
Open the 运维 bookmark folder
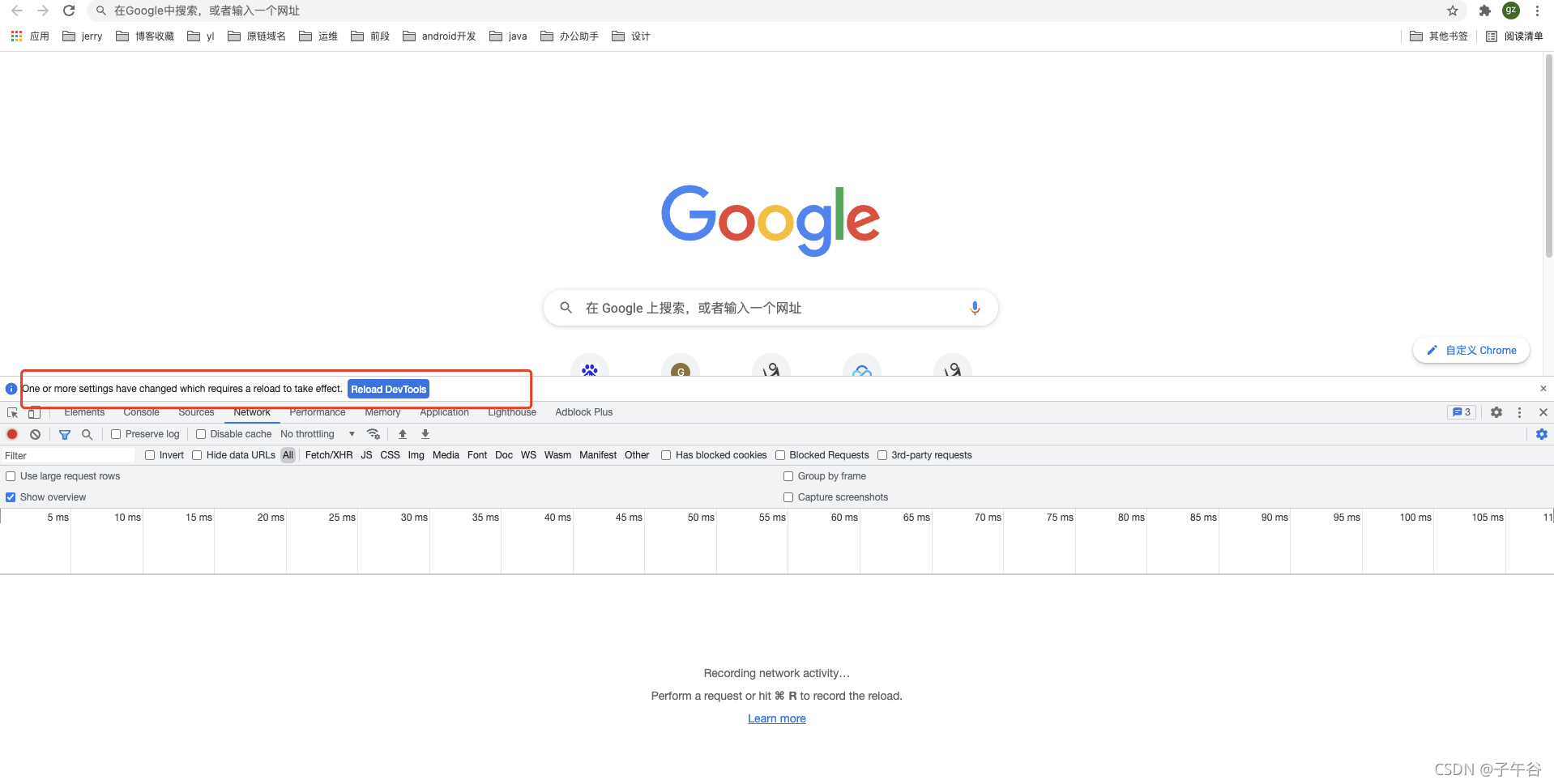[318, 36]
